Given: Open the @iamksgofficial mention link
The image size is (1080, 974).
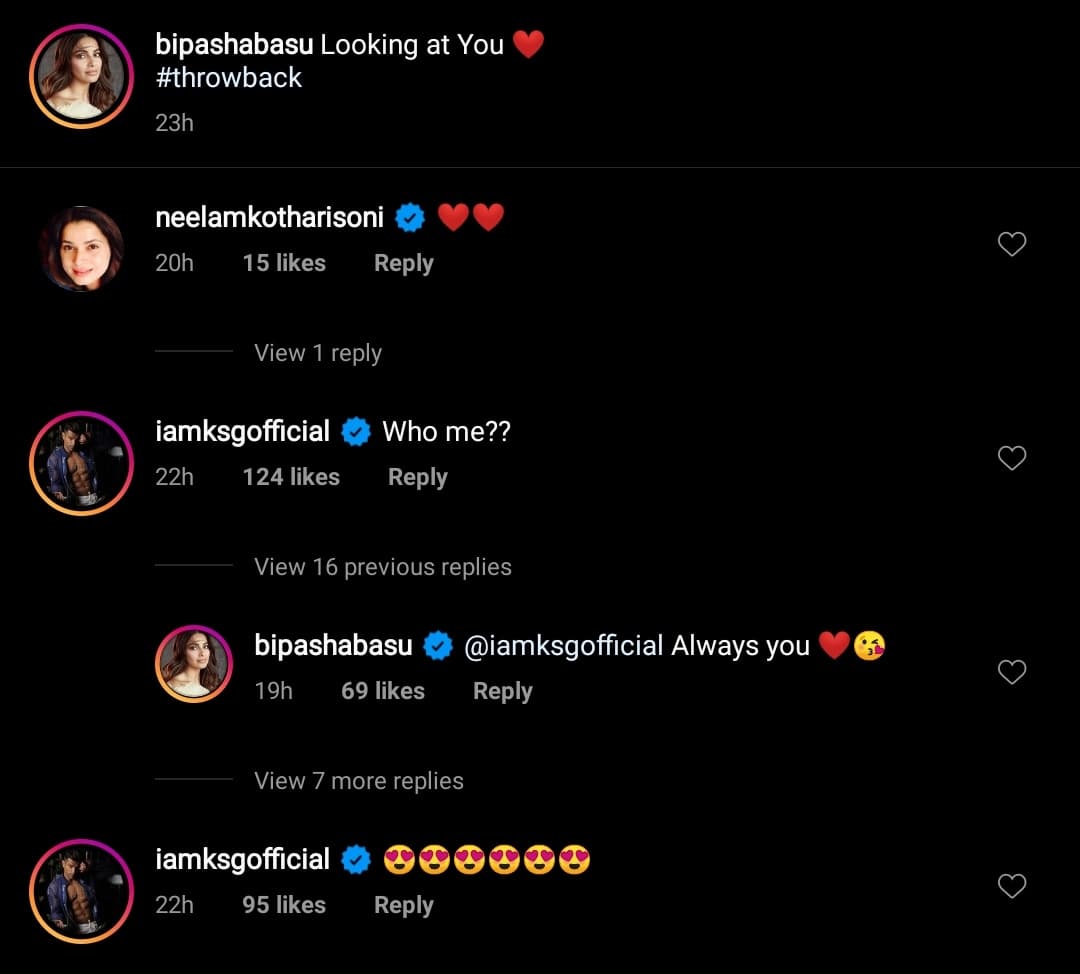Looking at the screenshot, I should pos(564,646).
